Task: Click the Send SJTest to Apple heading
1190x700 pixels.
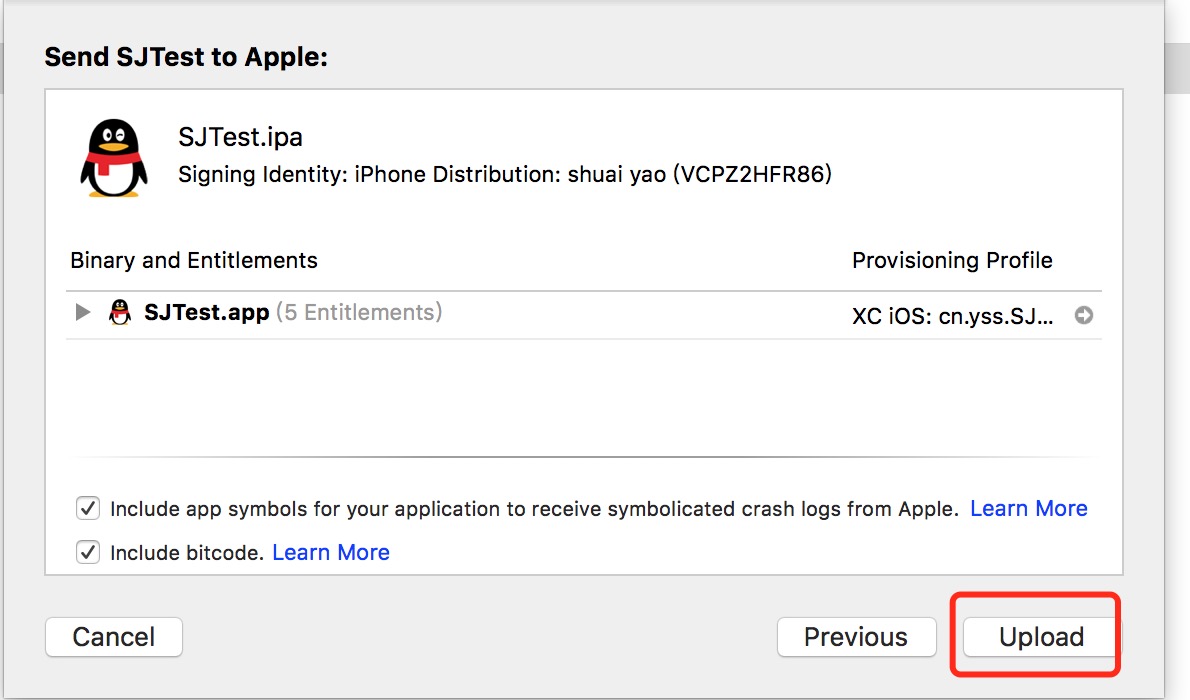Action: click(x=186, y=57)
